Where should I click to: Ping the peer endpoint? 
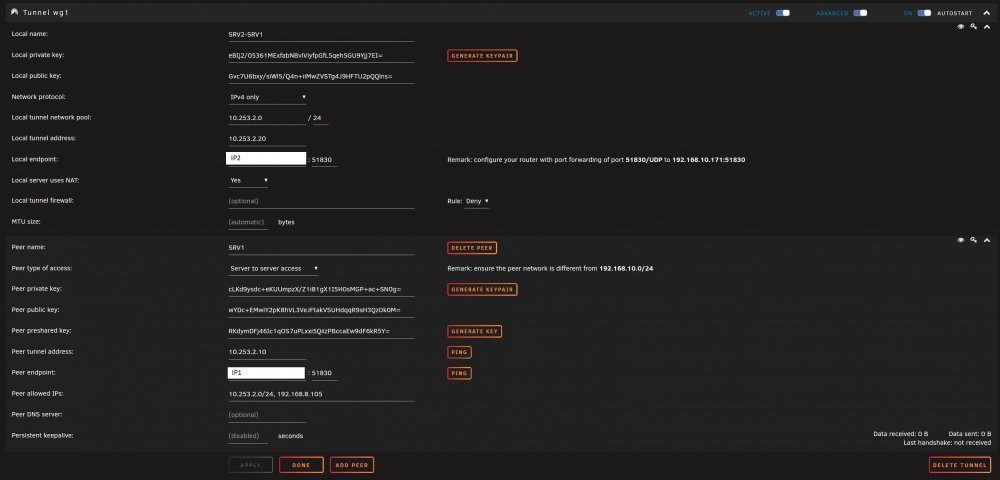click(x=459, y=373)
